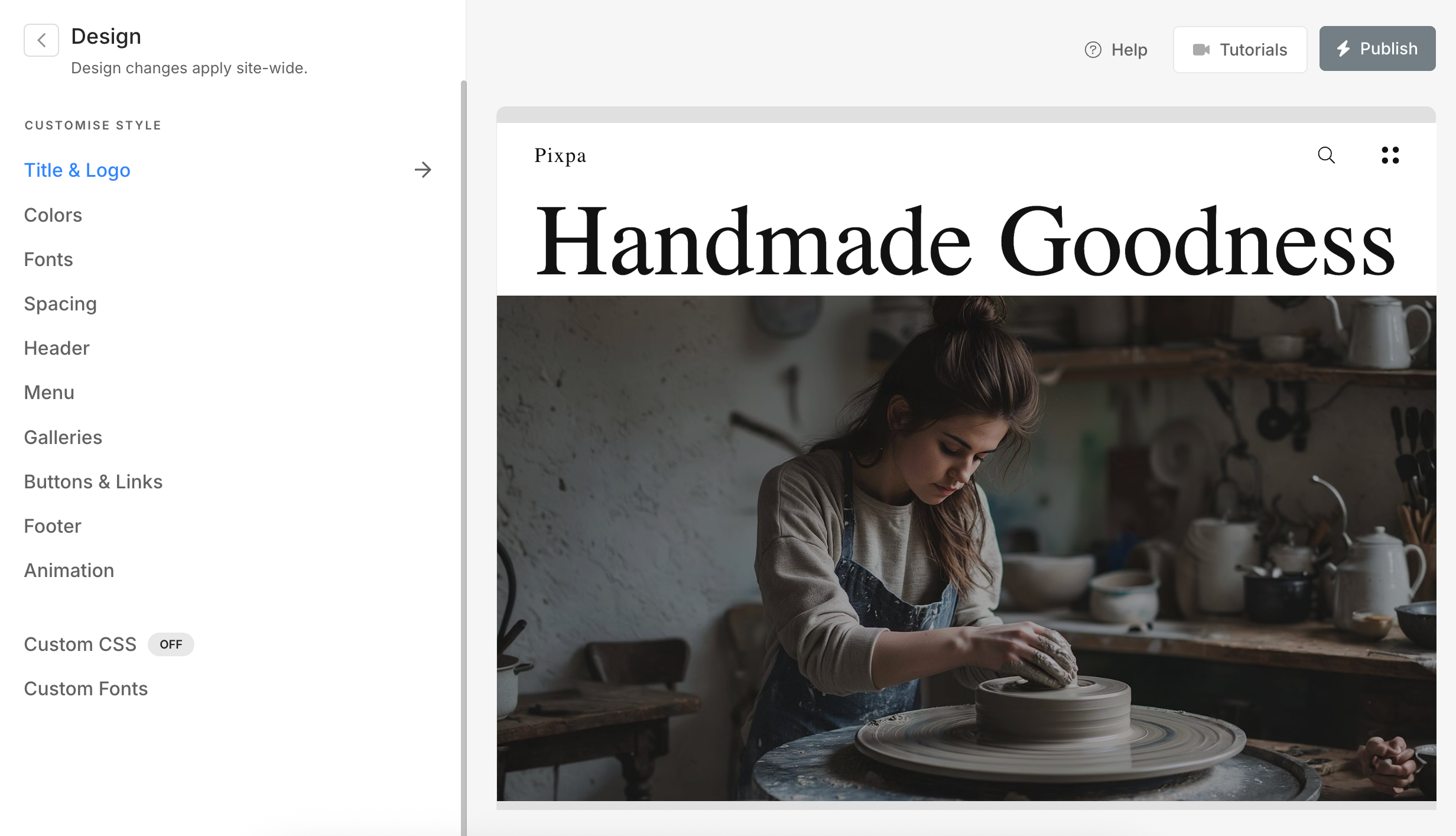This screenshot has height=836, width=1456.
Task: Open the Fonts design settings
Action: 48,260
